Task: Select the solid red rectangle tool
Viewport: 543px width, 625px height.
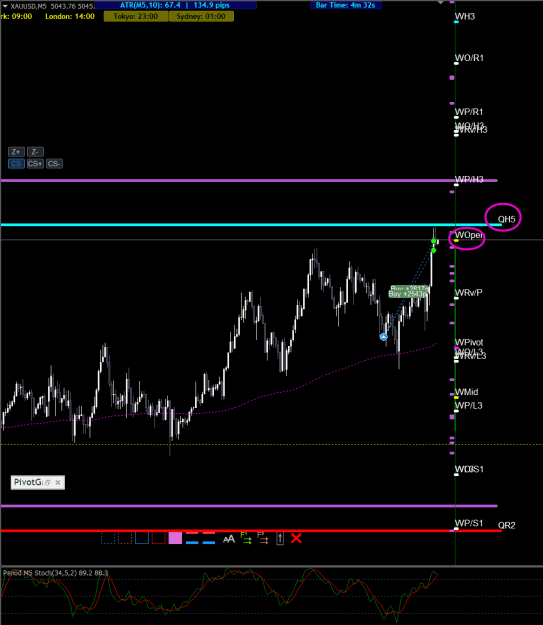Action: (159, 538)
